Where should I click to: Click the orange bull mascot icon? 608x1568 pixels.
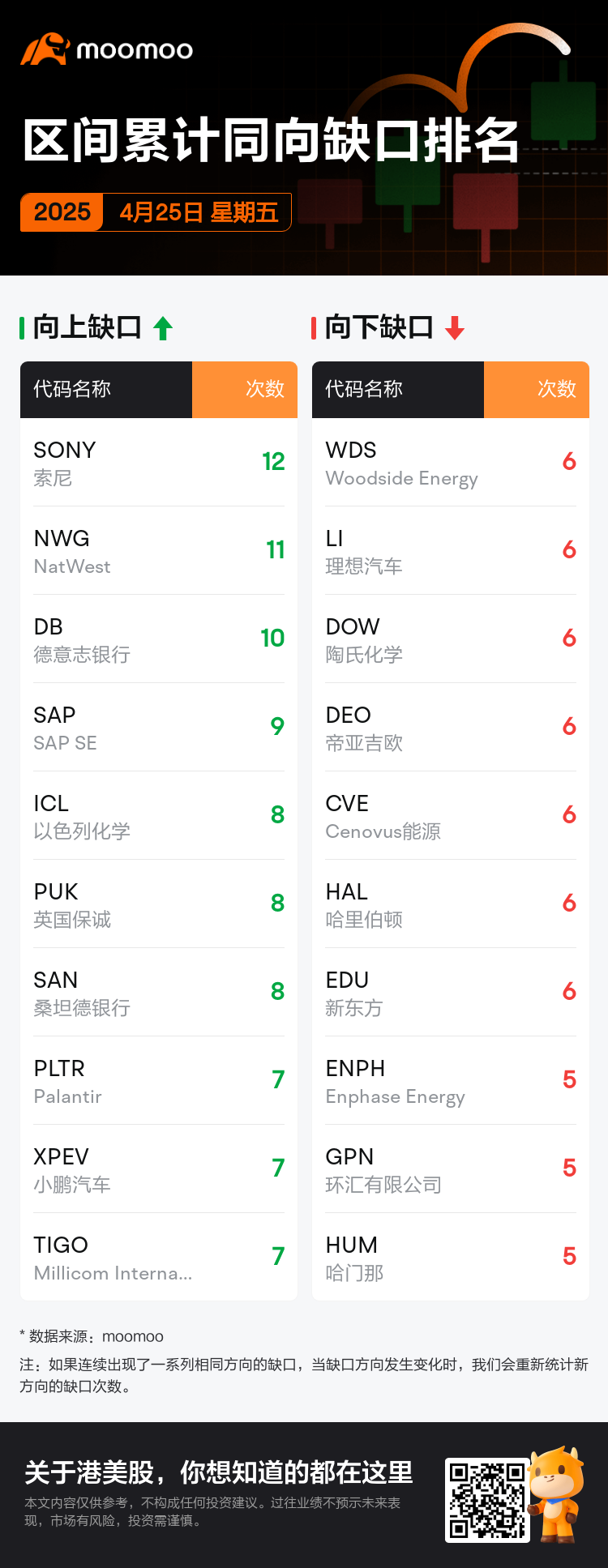(556, 1493)
